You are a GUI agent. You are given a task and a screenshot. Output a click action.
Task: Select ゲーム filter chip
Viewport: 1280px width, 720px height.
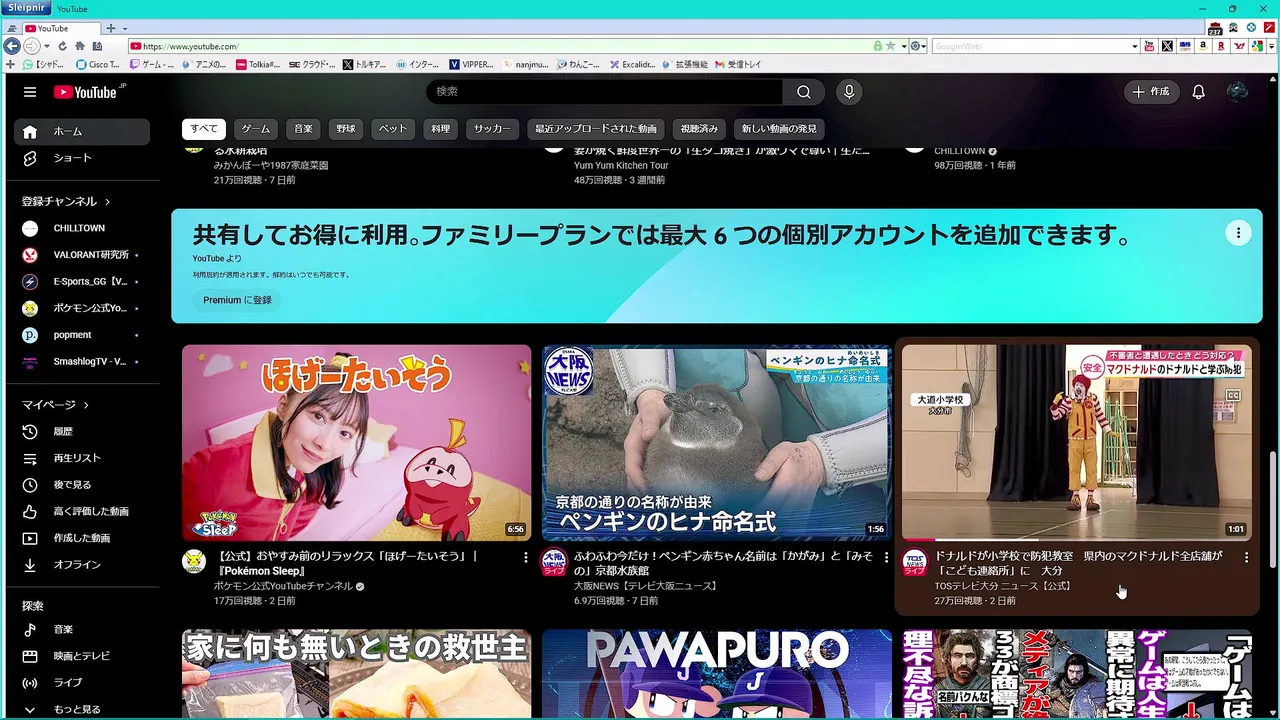coord(256,129)
